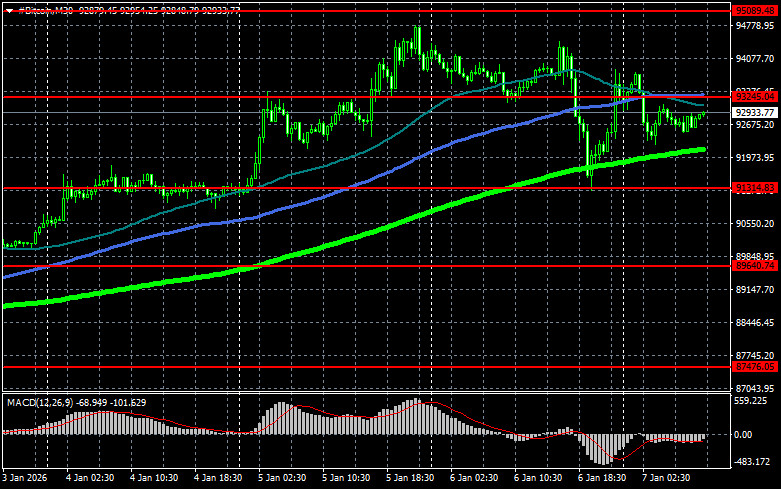Screen dimensions: 781x489
Task: Click the 5 Jan 18:30 time label
Action: pyautogui.click(x=410, y=478)
